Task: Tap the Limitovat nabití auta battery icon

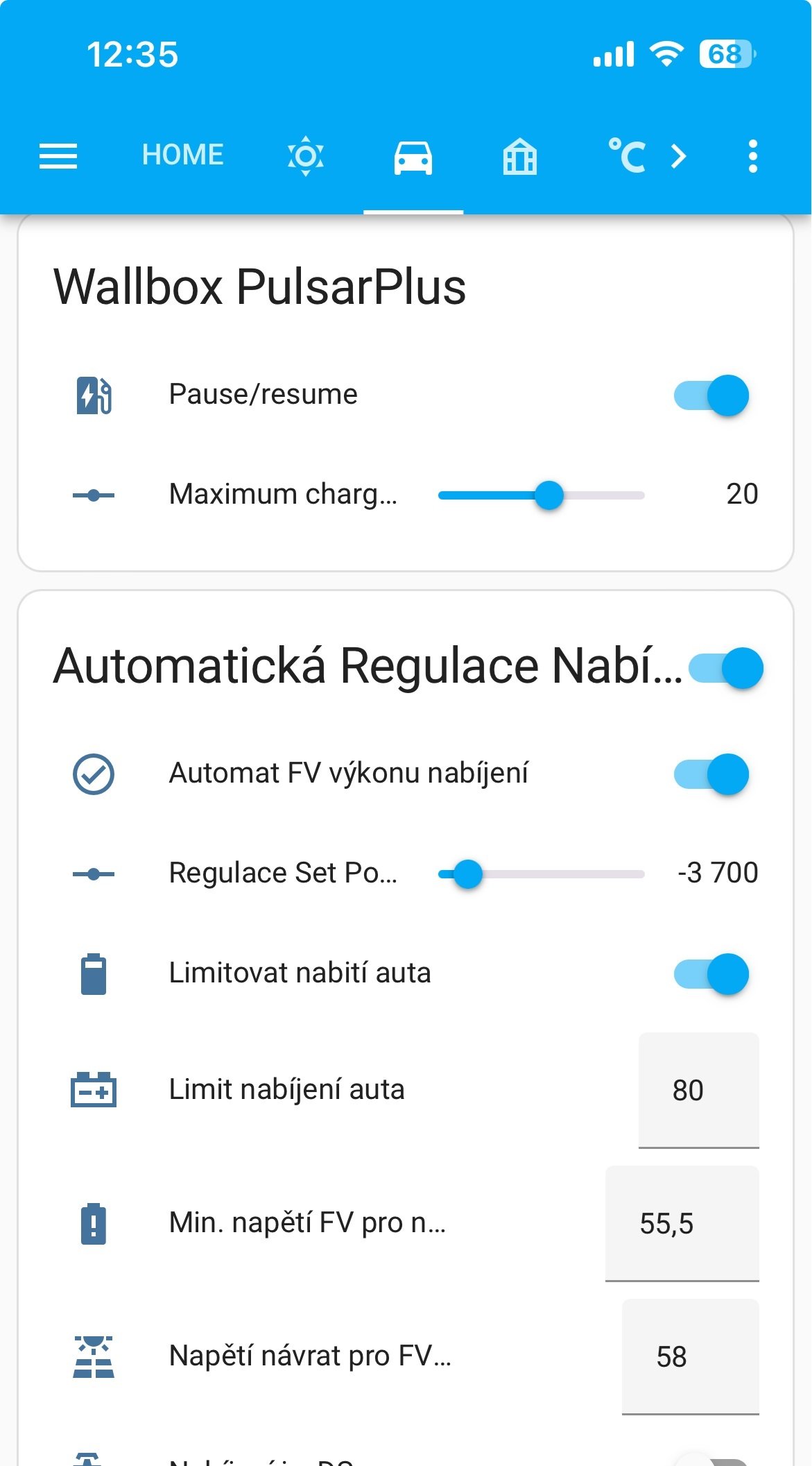Action: (x=94, y=974)
